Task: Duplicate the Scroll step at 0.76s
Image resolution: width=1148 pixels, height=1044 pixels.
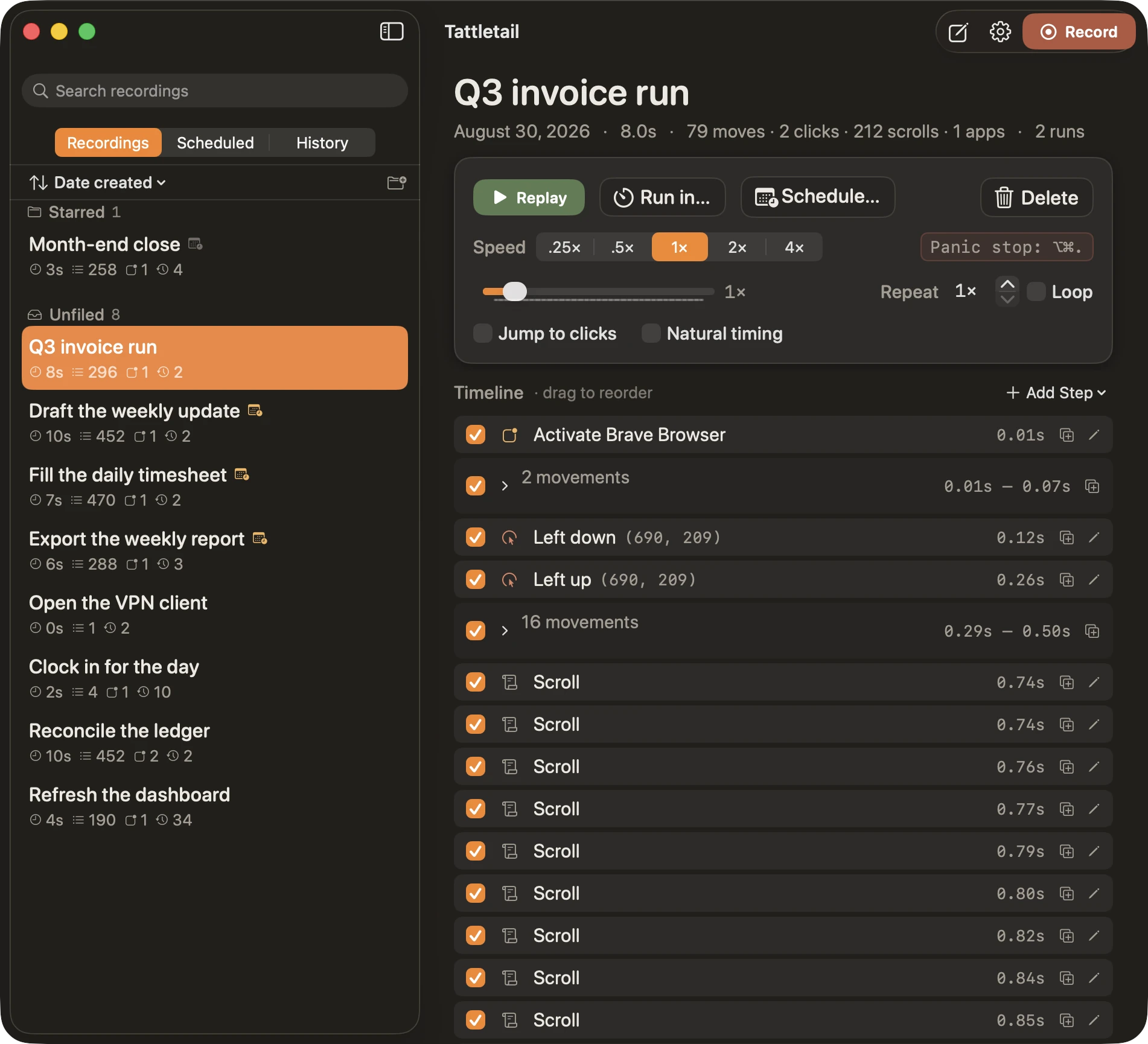Action: pyautogui.click(x=1067, y=767)
